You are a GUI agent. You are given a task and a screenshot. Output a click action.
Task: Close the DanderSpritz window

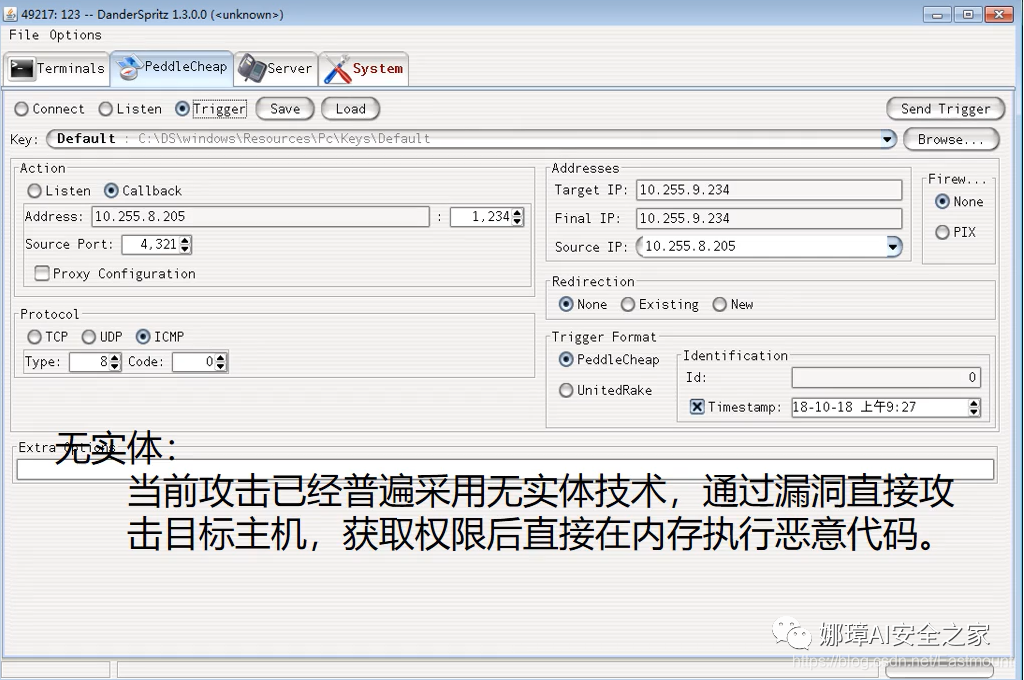coord(999,14)
